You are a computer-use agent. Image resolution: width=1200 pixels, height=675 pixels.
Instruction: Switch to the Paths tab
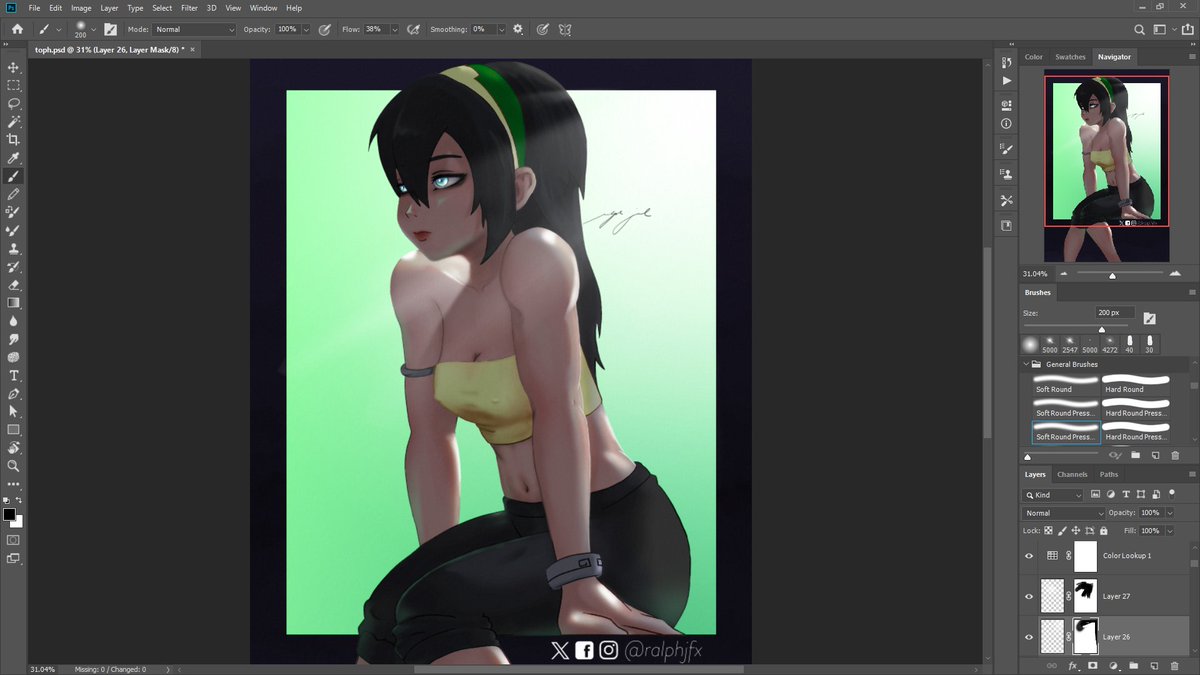[x=1109, y=474]
